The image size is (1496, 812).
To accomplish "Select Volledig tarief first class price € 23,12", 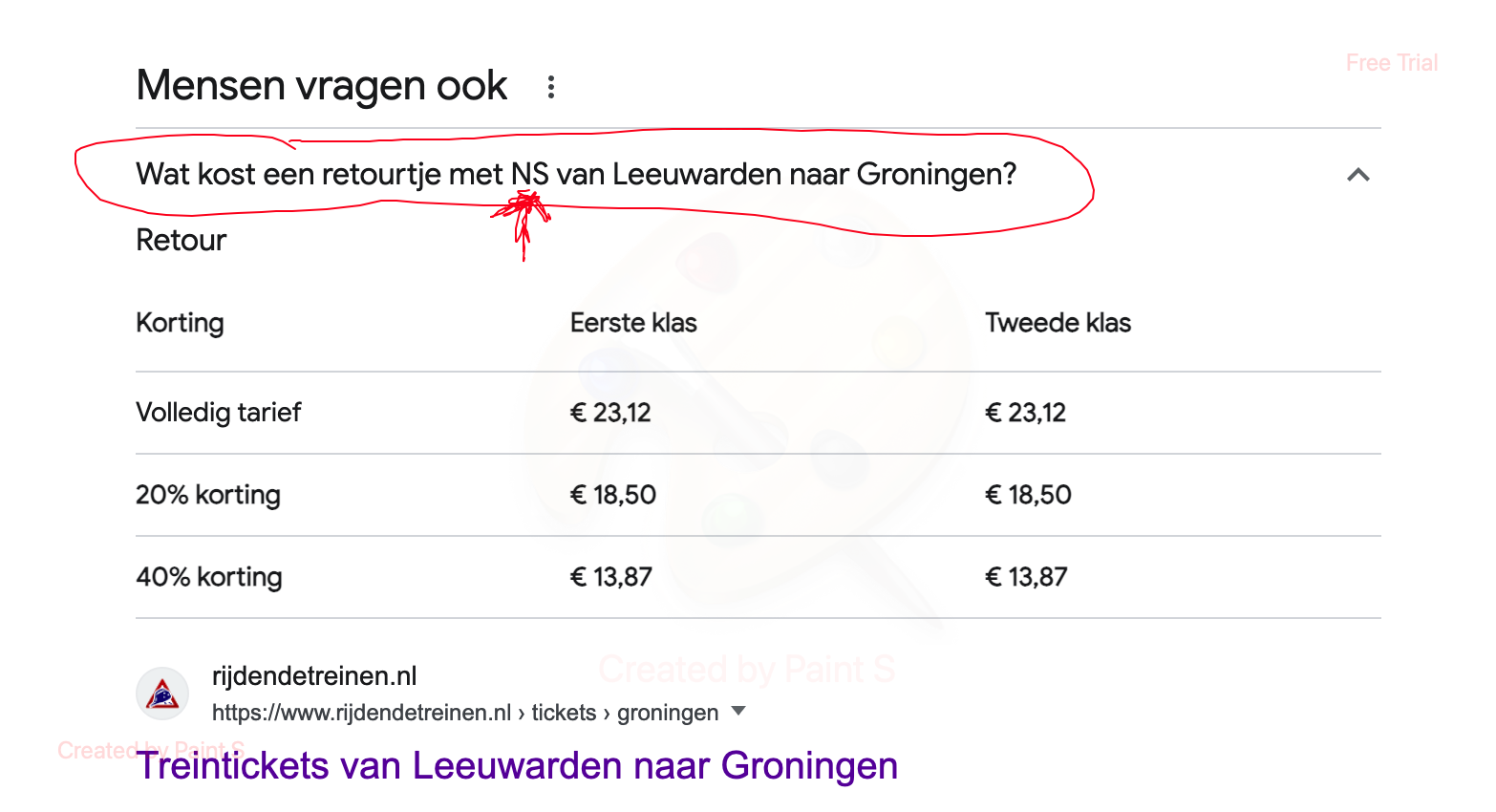I will pyautogui.click(x=610, y=413).
